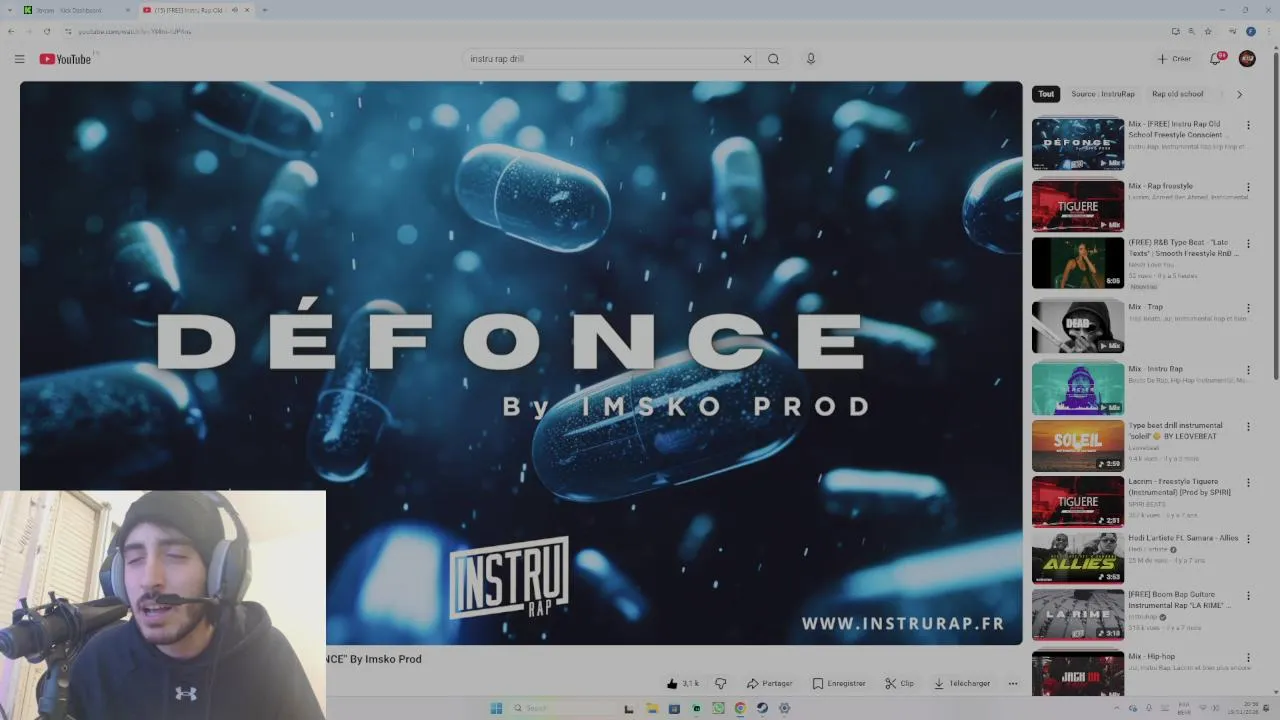This screenshot has width=1280, height=720.
Task: Play the DÉFONCE mix thumbnail in sidebar
Action: 1078,144
